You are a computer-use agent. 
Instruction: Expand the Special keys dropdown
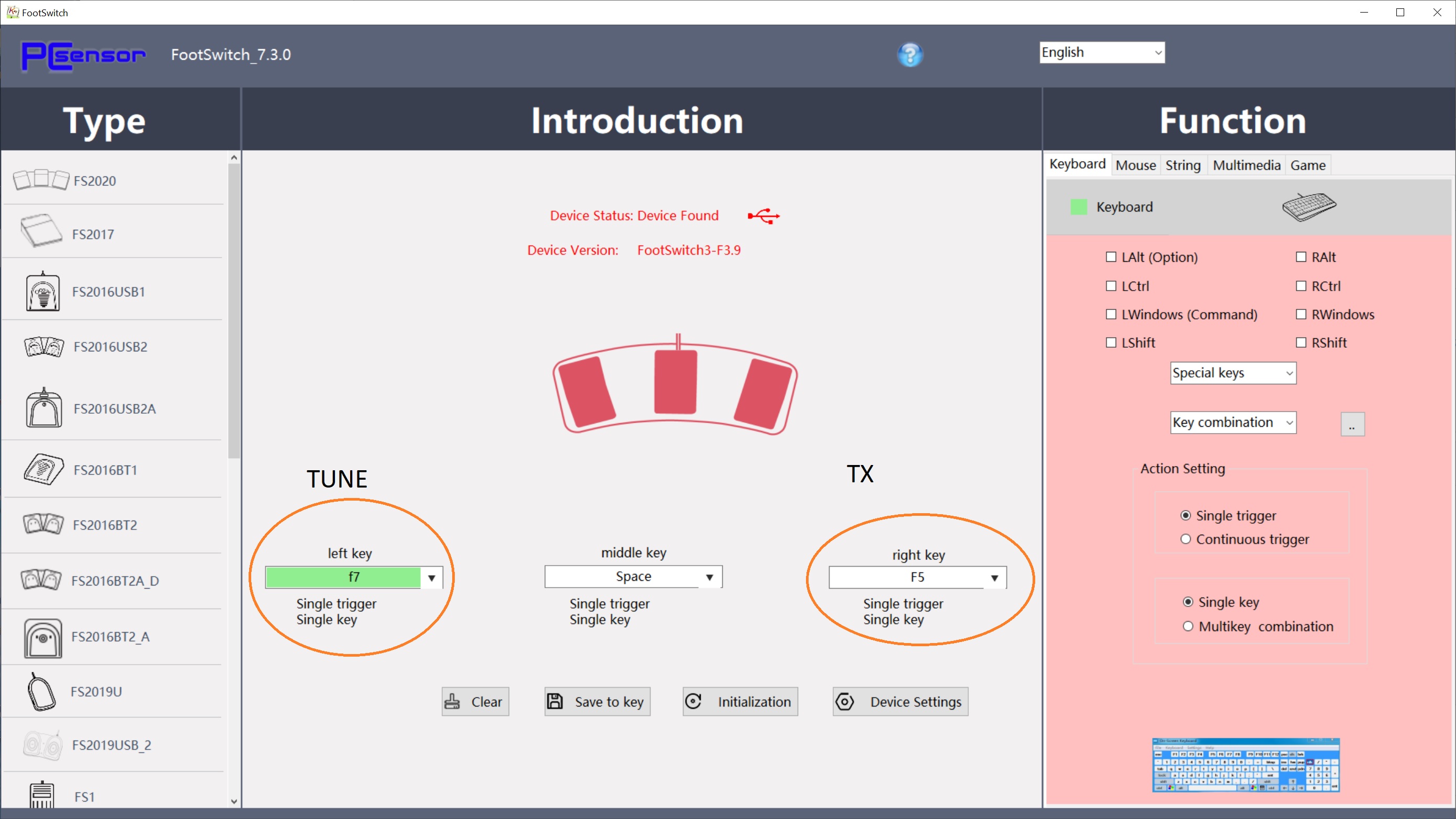[x=1233, y=373]
